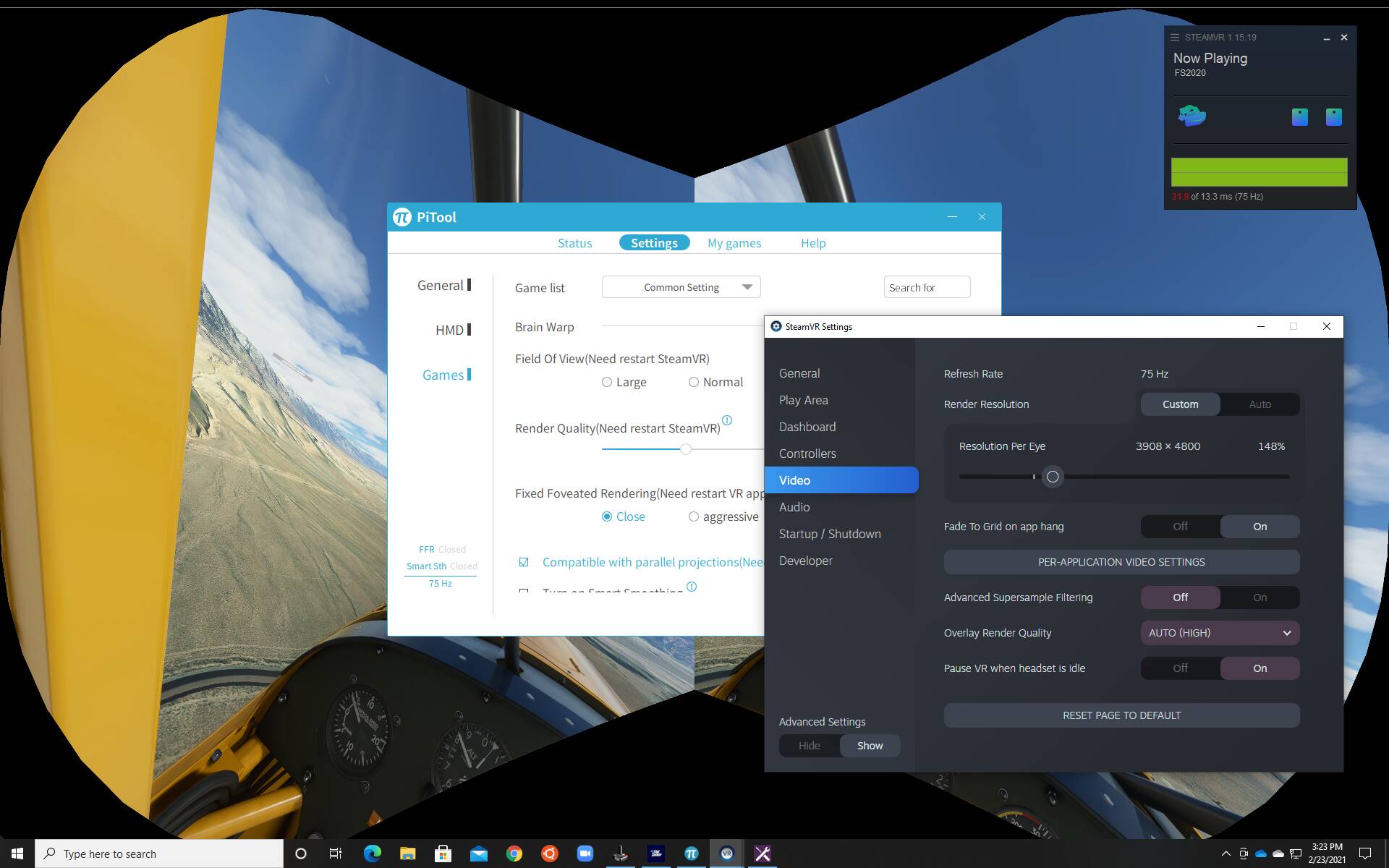Set Advanced Settings to Hide

tap(810, 746)
